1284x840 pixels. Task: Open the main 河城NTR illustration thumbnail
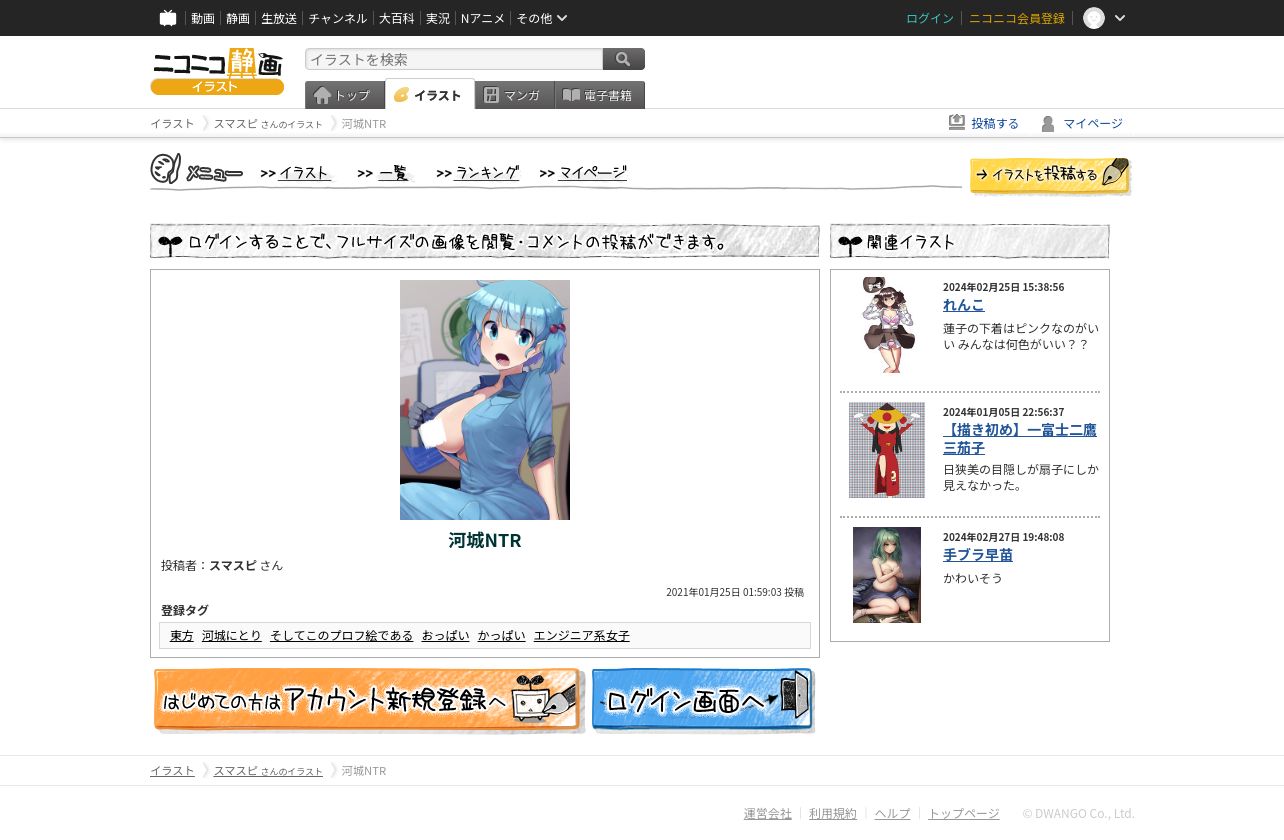click(x=485, y=400)
